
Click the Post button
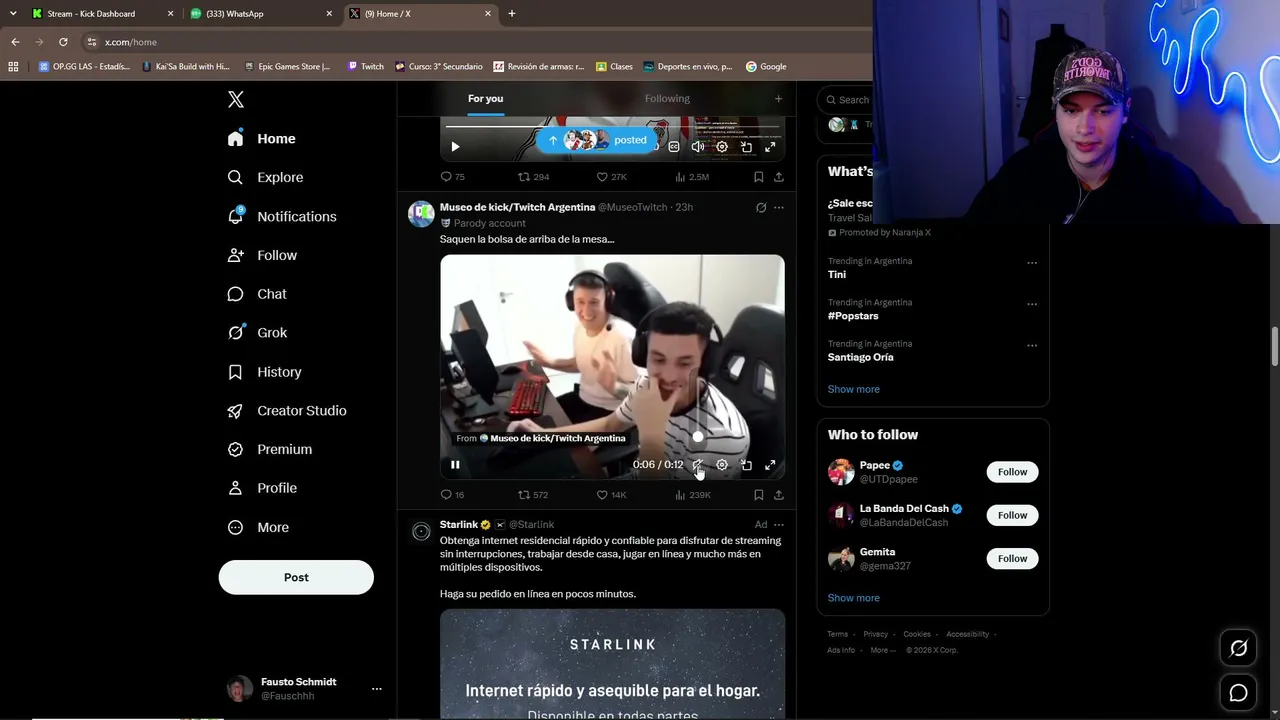click(x=296, y=577)
